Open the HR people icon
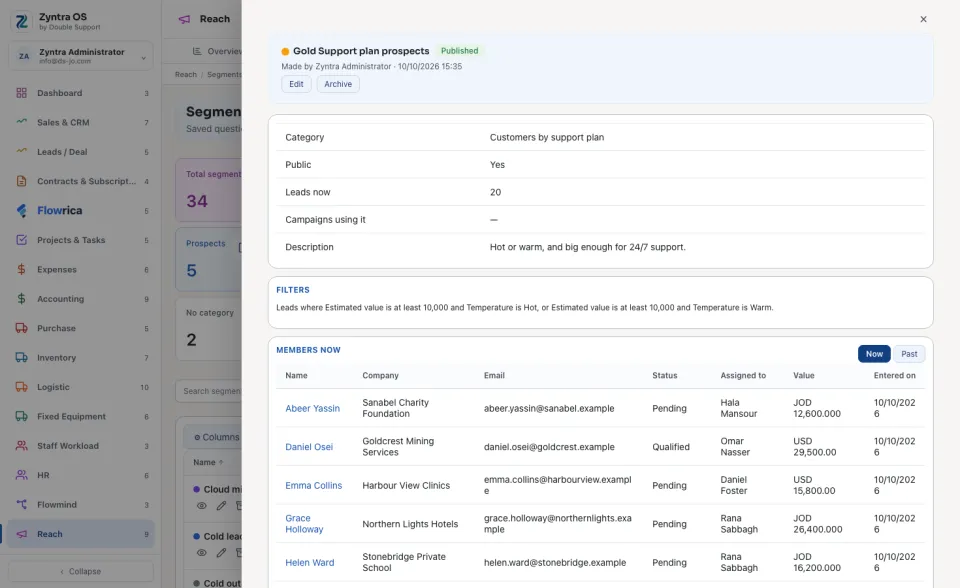The width and height of the screenshot is (960, 588). (21, 475)
